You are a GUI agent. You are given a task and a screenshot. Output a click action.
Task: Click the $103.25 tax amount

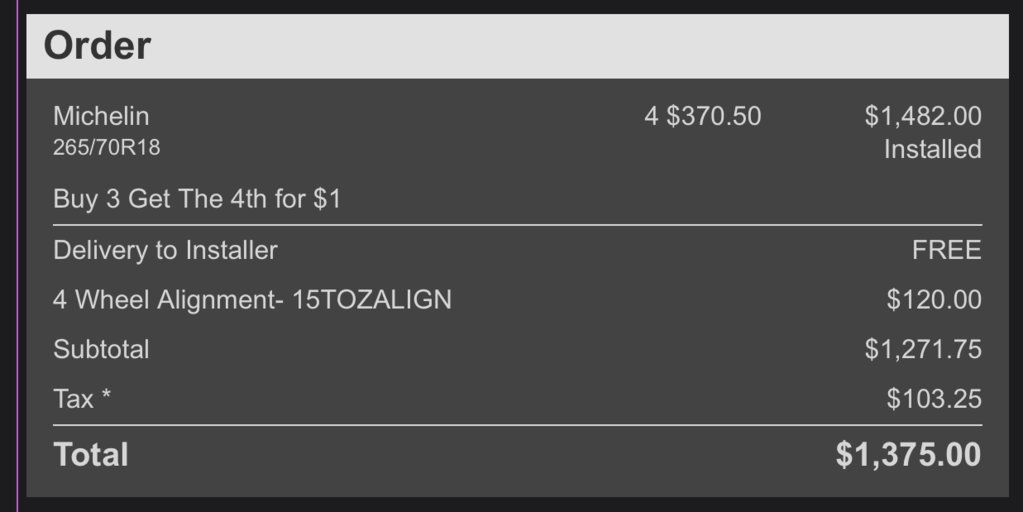pyautogui.click(x=934, y=399)
